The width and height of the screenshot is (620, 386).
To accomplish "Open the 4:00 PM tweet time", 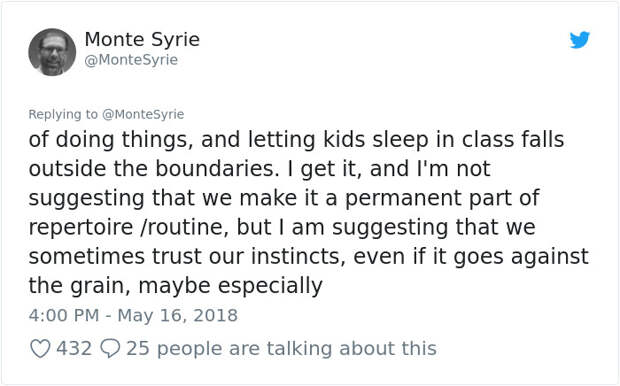I will (x=64, y=316).
